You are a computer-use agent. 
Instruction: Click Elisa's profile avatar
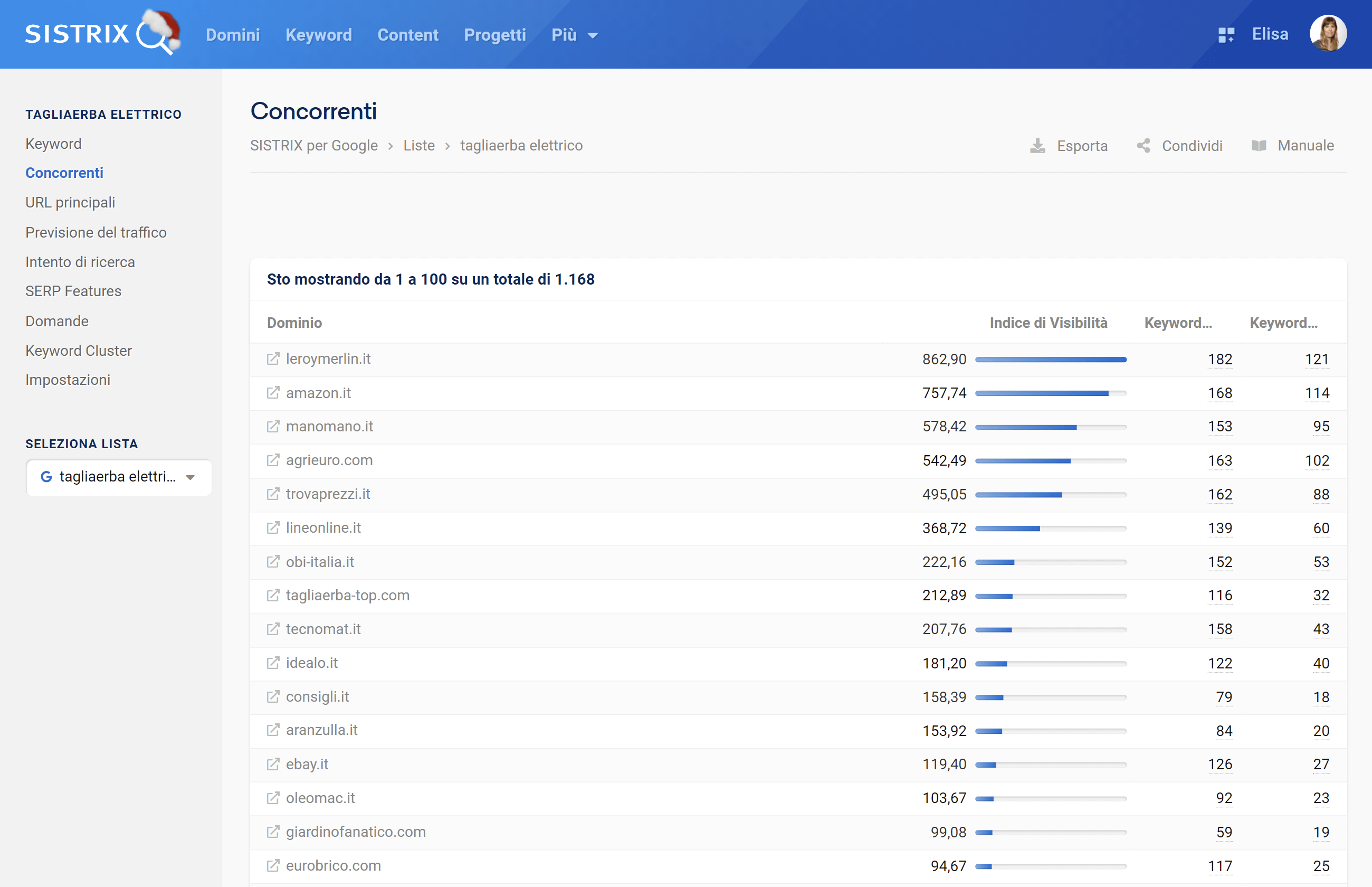(x=1328, y=33)
